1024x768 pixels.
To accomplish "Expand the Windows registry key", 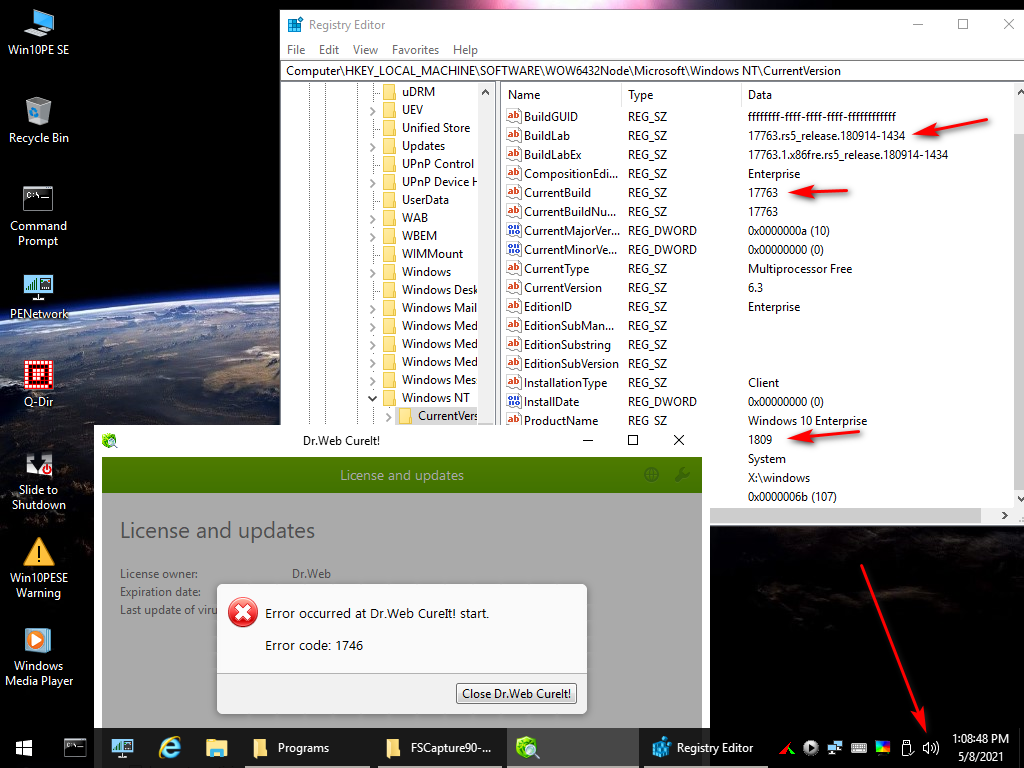I will click(x=373, y=272).
